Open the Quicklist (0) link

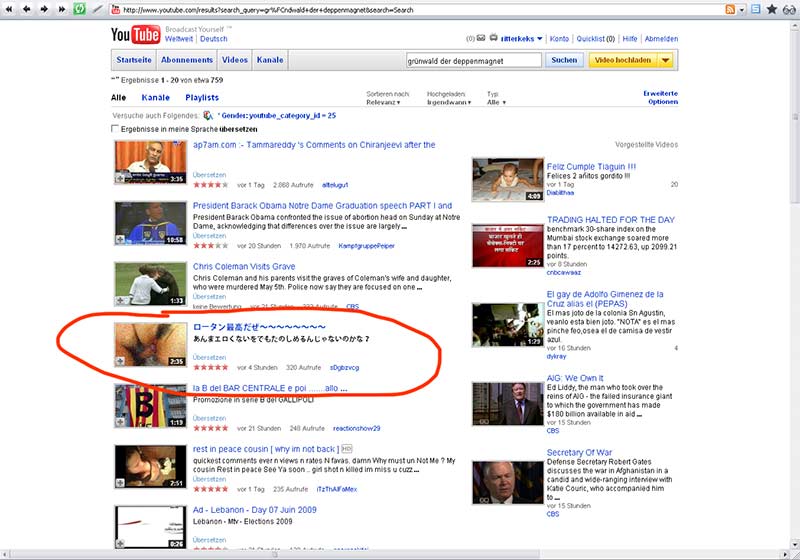596,39
